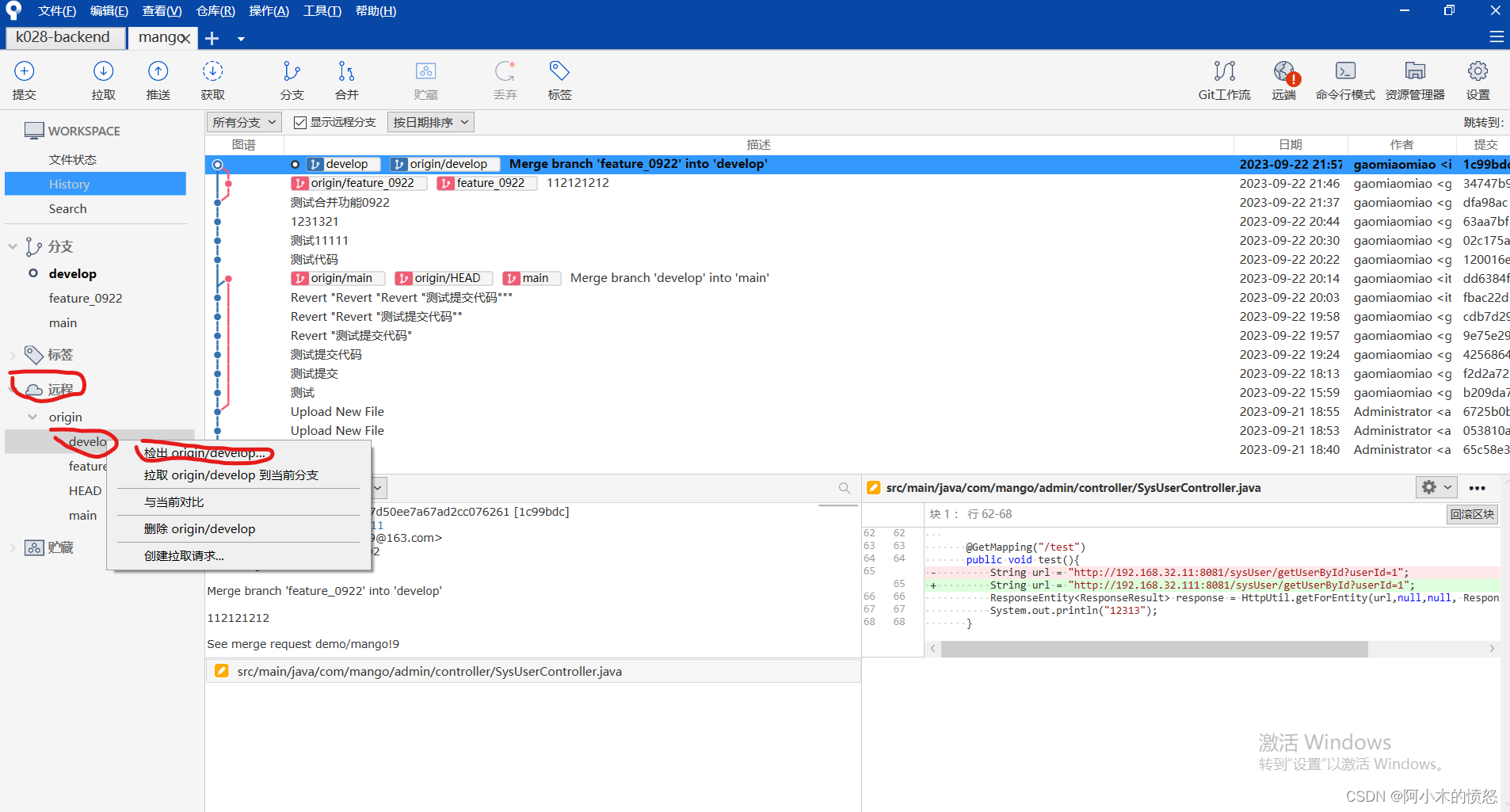The height and width of the screenshot is (812, 1510).
Task: Expand the 贮藏 section in sidebar
Action: tap(13, 547)
